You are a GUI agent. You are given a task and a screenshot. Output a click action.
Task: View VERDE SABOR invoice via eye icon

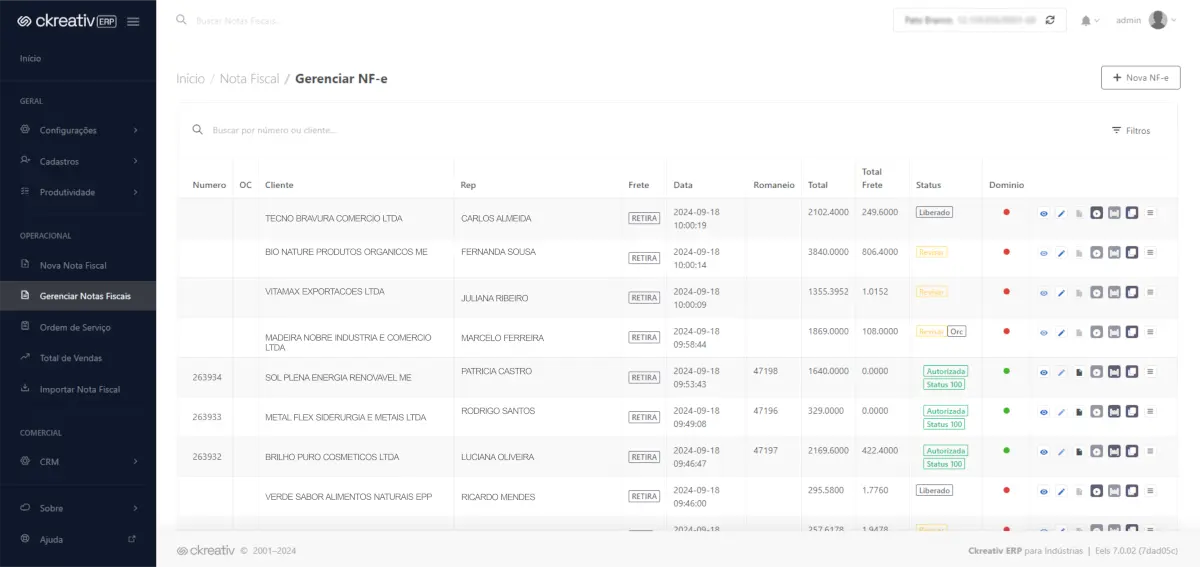pos(1043,491)
